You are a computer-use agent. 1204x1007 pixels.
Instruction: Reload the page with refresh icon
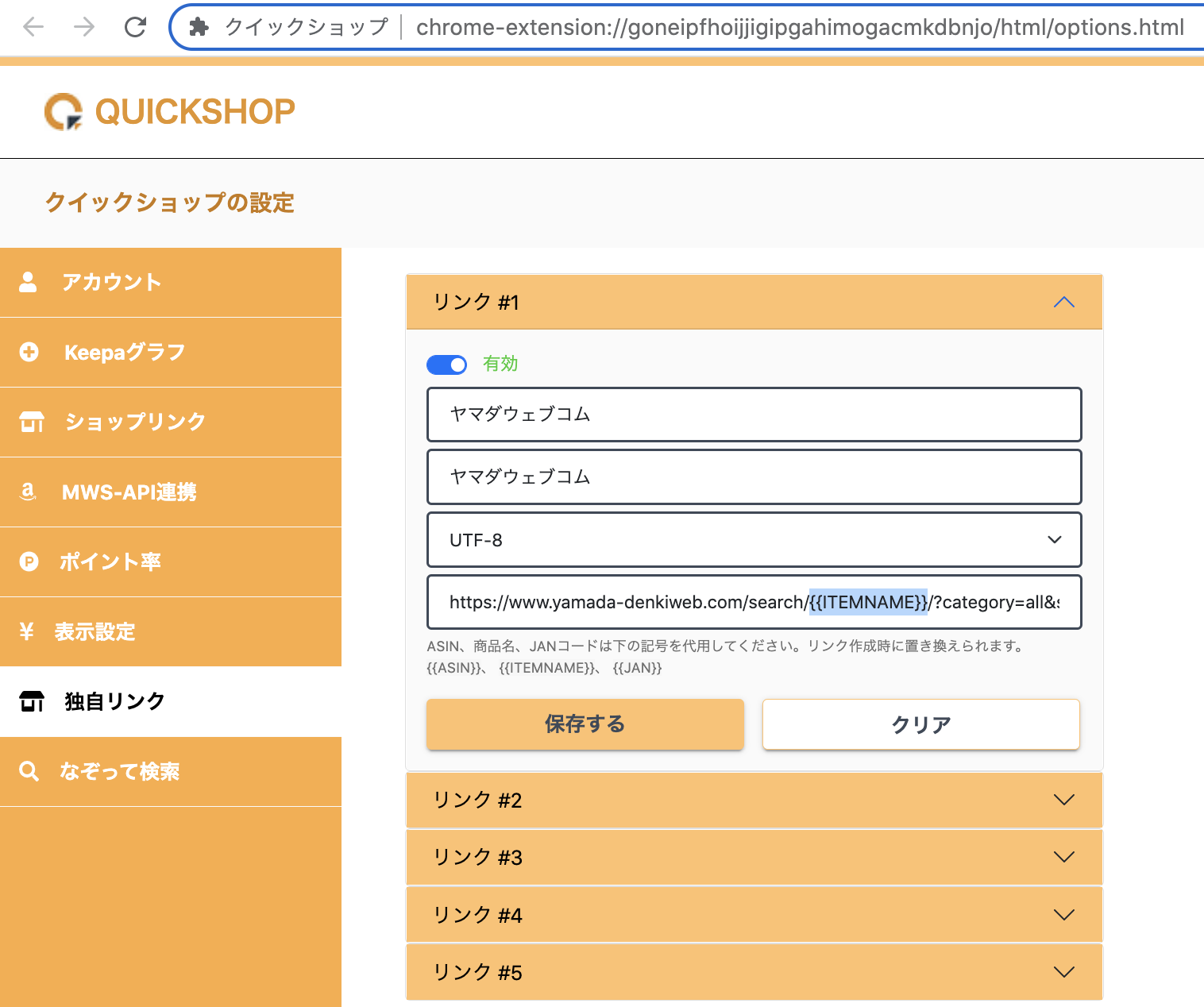click(x=136, y=27)
